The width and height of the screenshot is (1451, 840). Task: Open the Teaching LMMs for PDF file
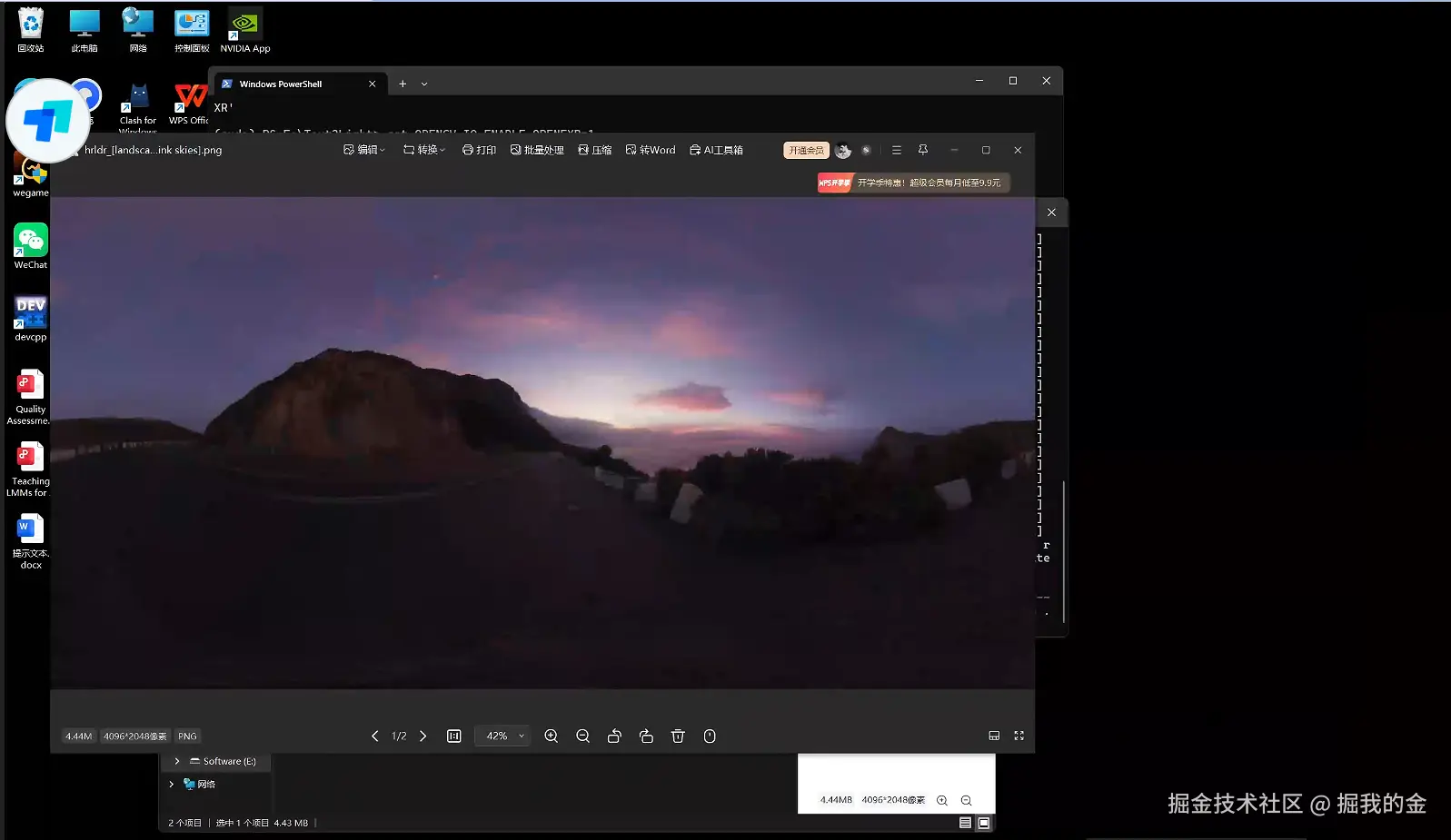(x=29, y=469)
